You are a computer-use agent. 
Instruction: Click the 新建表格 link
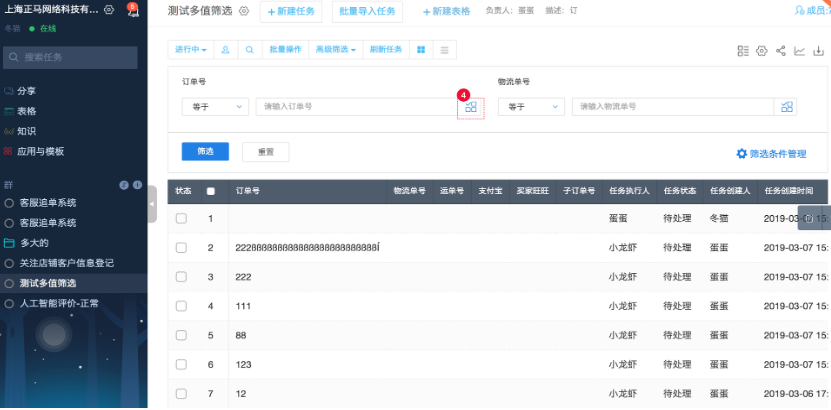pos(446,12)
